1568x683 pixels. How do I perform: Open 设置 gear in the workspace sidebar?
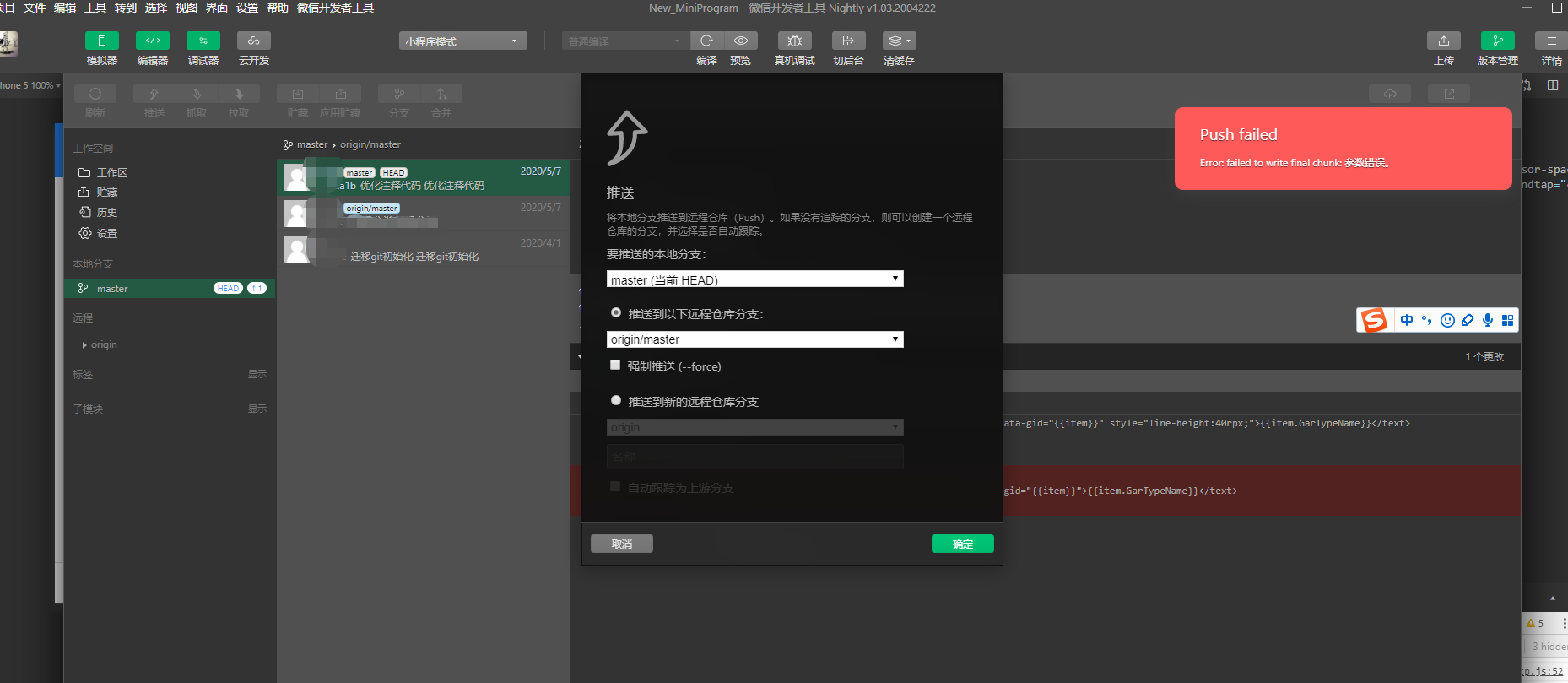coord(106,233)
